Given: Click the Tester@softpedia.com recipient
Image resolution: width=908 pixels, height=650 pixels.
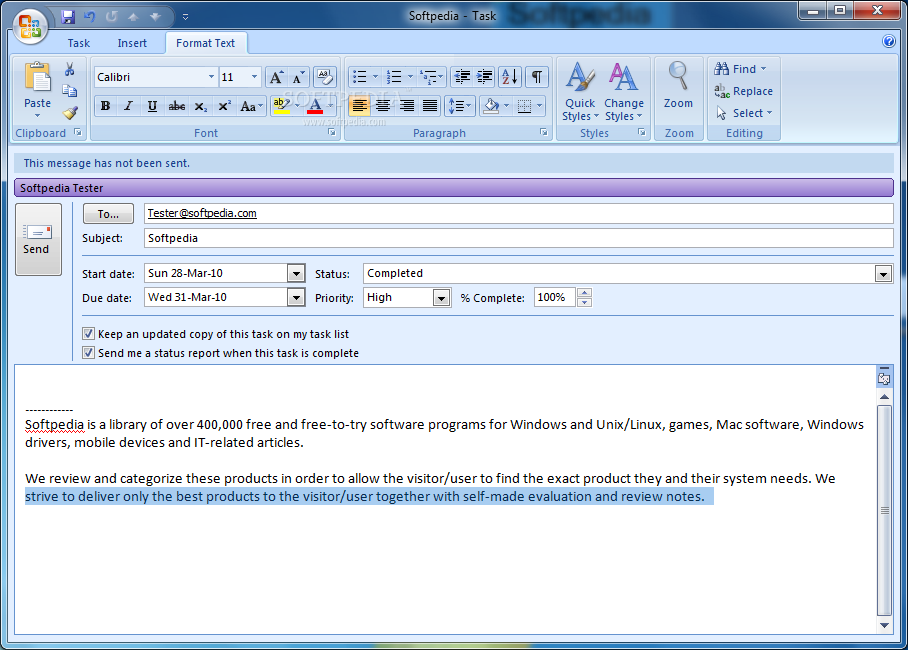Looking at the screenshot, I should pyautogui.click(x=202, y=213).
